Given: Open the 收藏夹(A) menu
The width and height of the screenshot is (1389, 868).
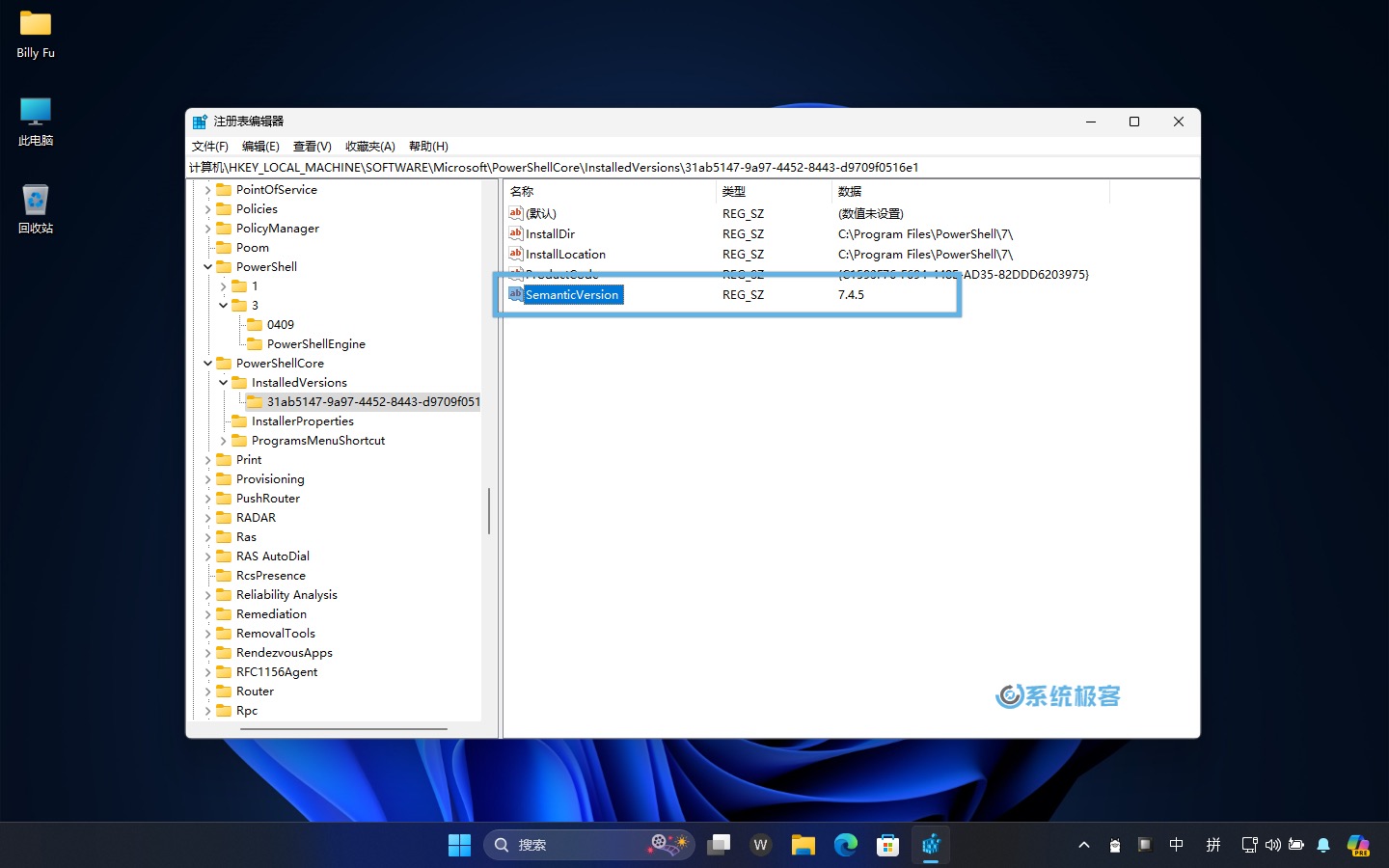Looking at the screenshot, I should click(x=370, y=147).
